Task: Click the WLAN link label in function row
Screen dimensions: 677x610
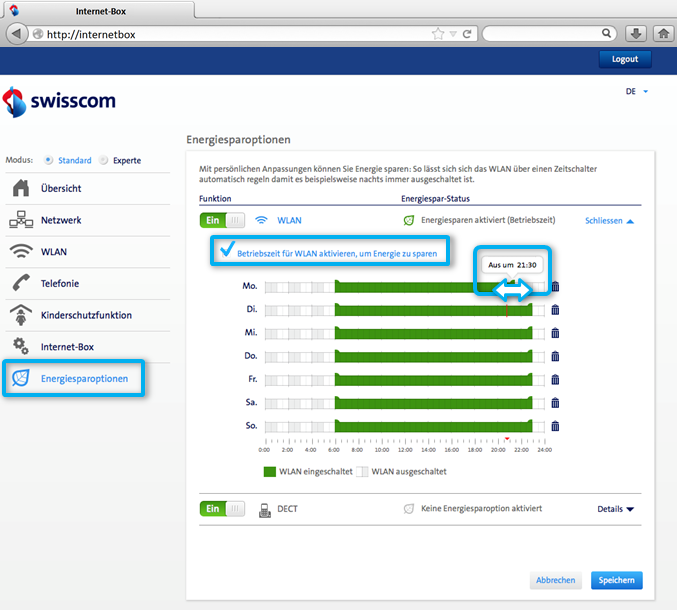Action: [289, 221]
